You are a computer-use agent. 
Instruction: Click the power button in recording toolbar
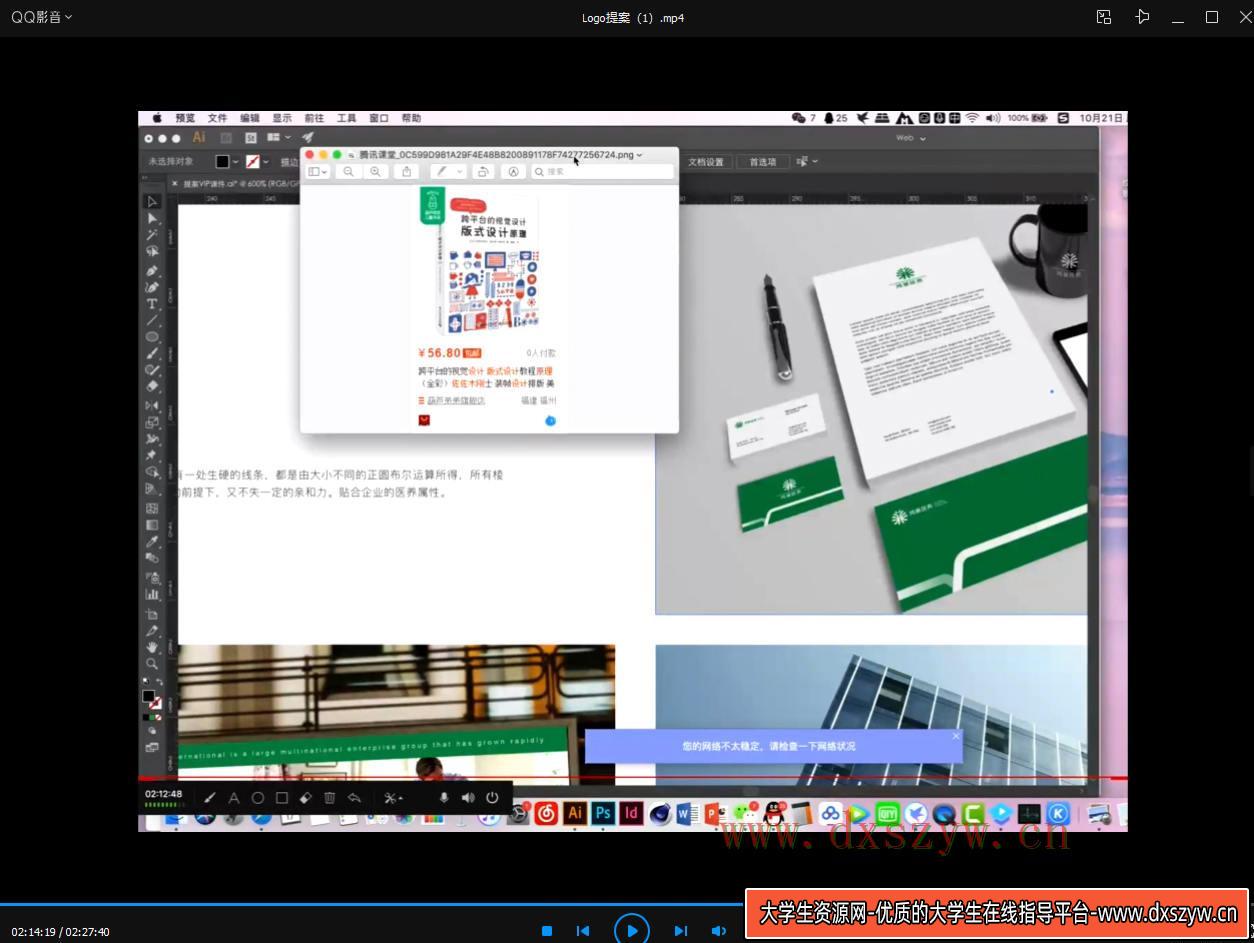pos(492,798)
